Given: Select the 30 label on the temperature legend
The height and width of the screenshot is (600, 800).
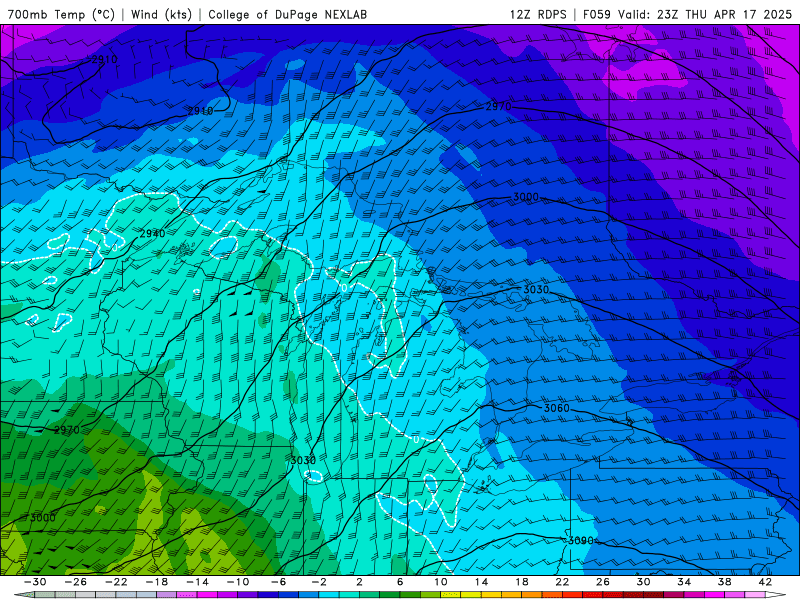Looking at the screenshot, I should pyautogui.click(x=643, y=582).
